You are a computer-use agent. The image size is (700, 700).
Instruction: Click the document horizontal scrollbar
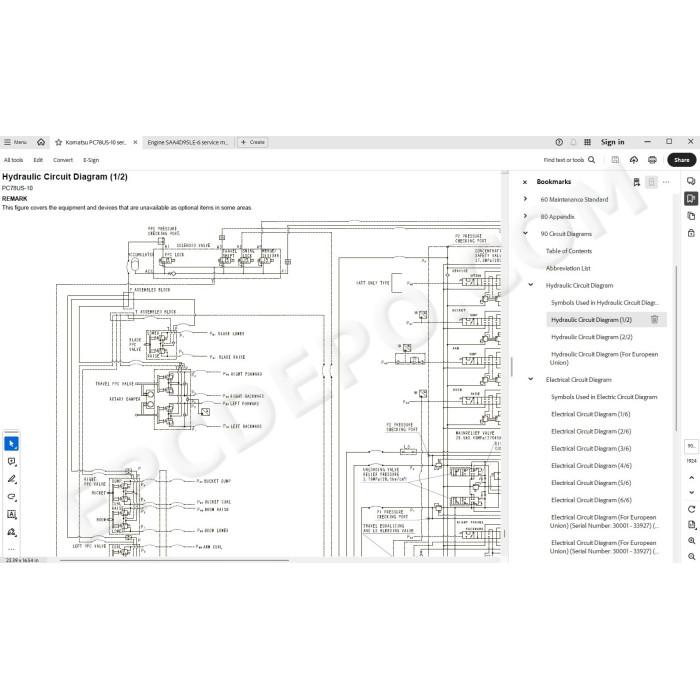tap(174, 559)
